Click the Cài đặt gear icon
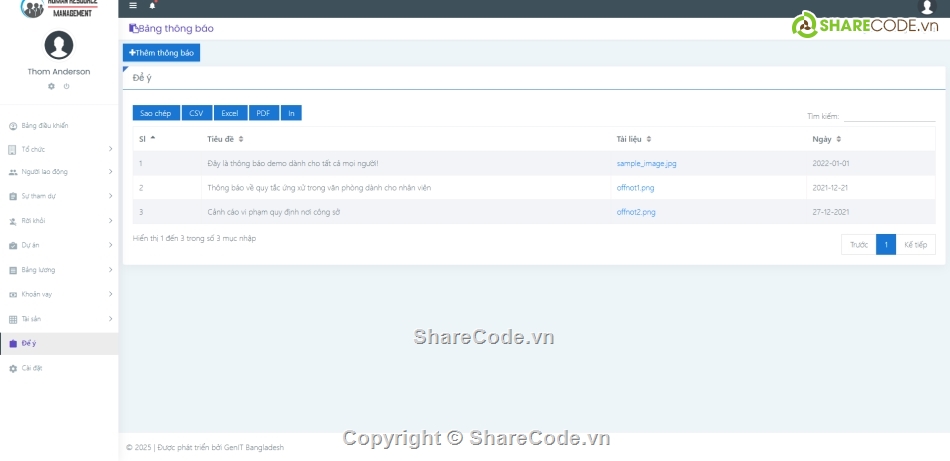This screenshot has height=461, width=950. tap(13, 368)
